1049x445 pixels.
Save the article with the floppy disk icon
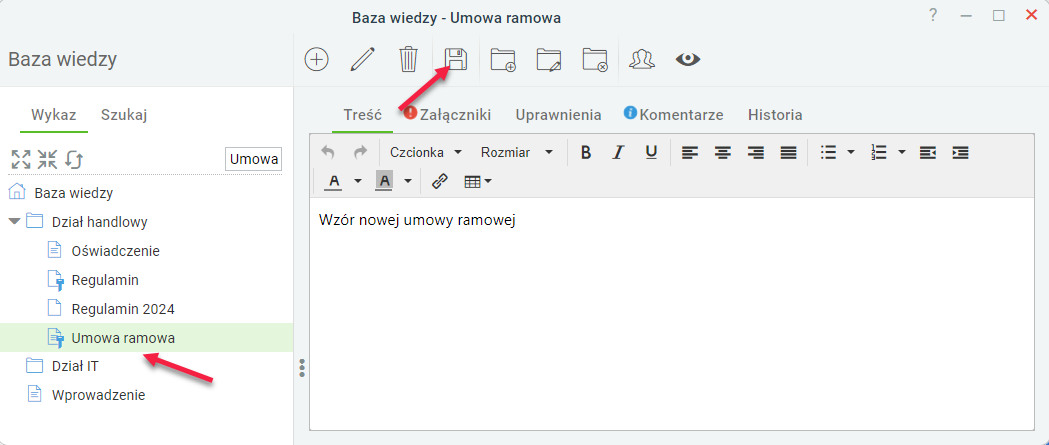(456, 60)
